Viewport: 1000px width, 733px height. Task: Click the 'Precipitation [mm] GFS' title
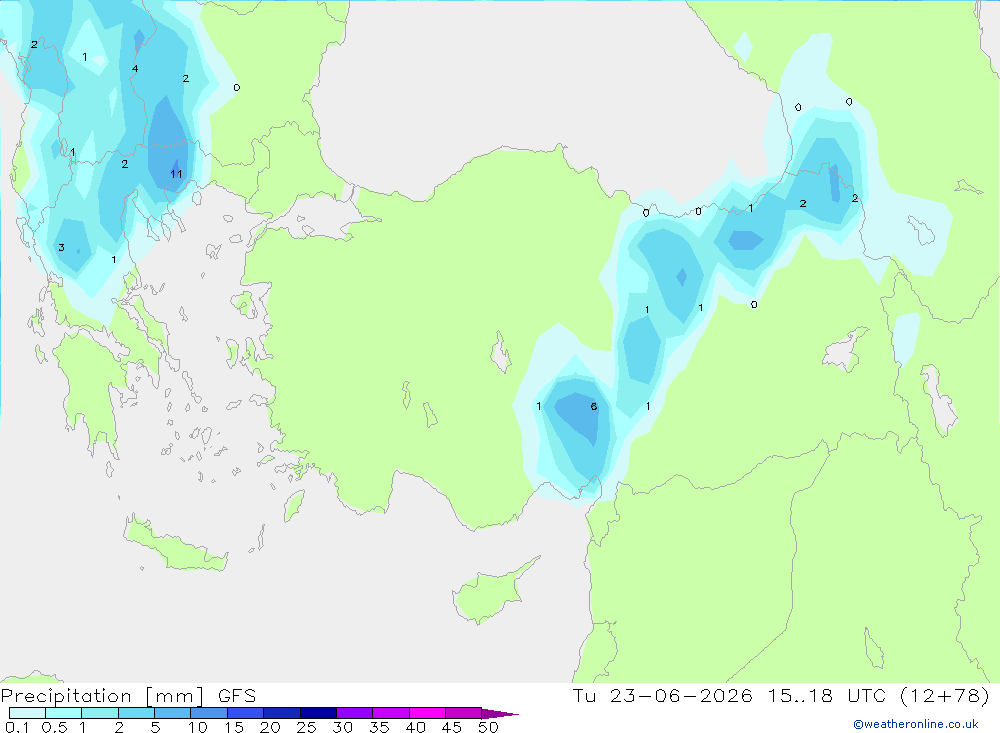coord(128,695)
